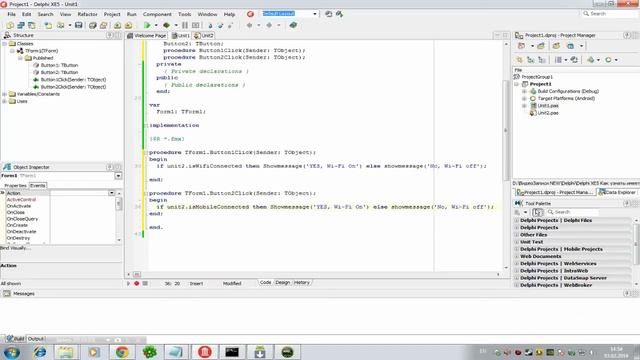Image resolution: width=640 pixels, height=360 pixels.
Task: Expand the Other Files palette category
Action: (517, 235)
